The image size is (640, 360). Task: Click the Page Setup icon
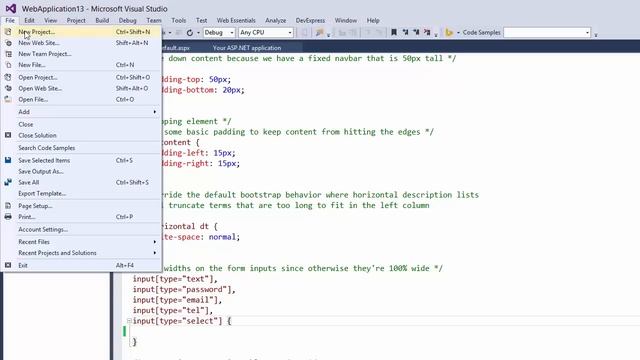(8, 206)
